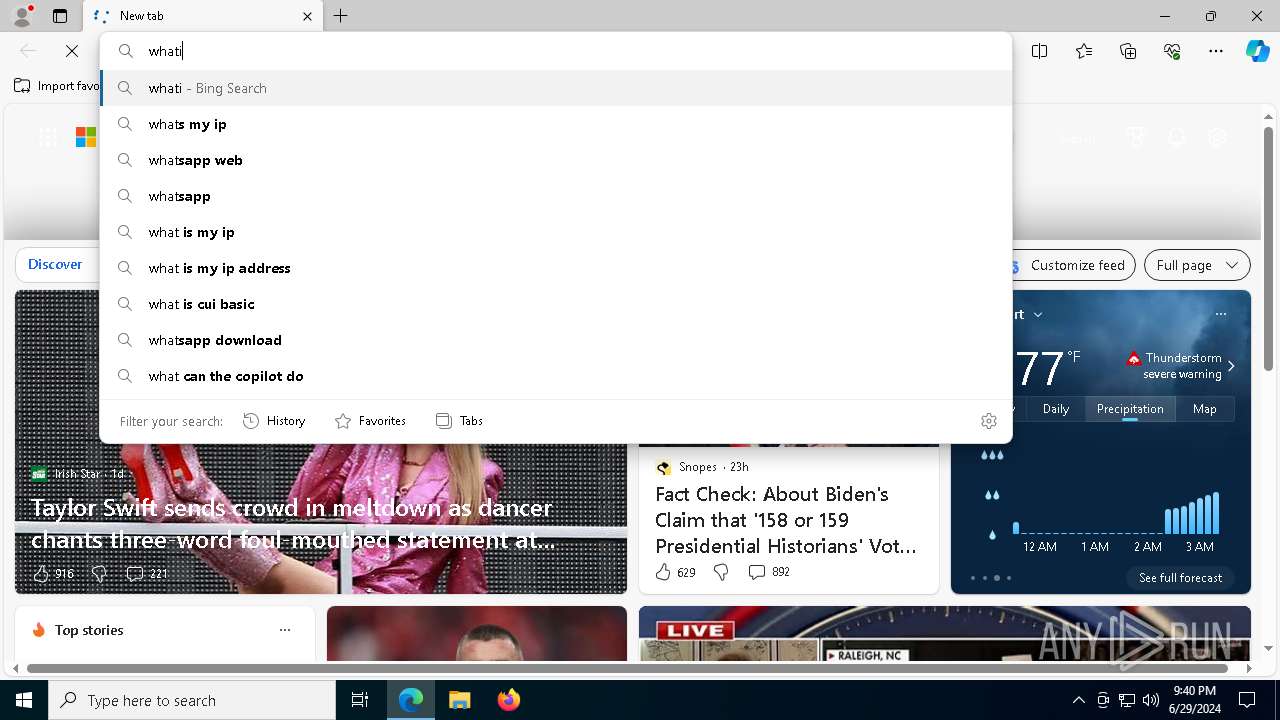This screenshot has height=720, width=1280.
Task: Select suggestion 'what can the copilot do'
Action: pyautogui.click(x=556, y=376)
